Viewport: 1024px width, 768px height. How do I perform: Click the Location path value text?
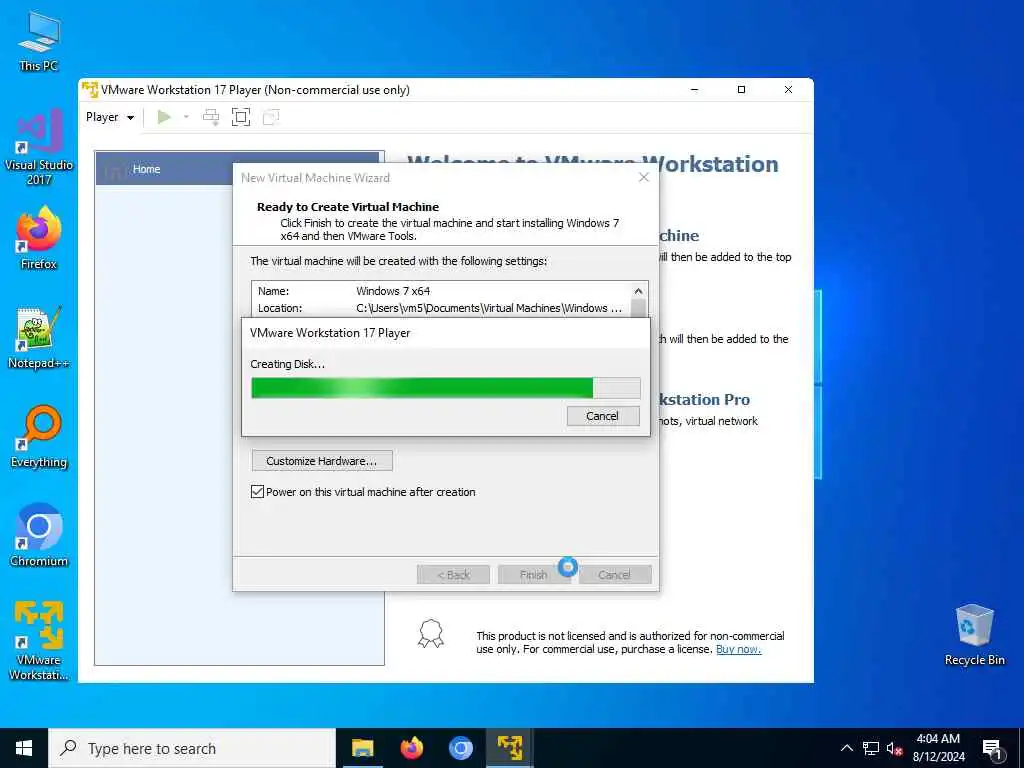pos(489,308)
